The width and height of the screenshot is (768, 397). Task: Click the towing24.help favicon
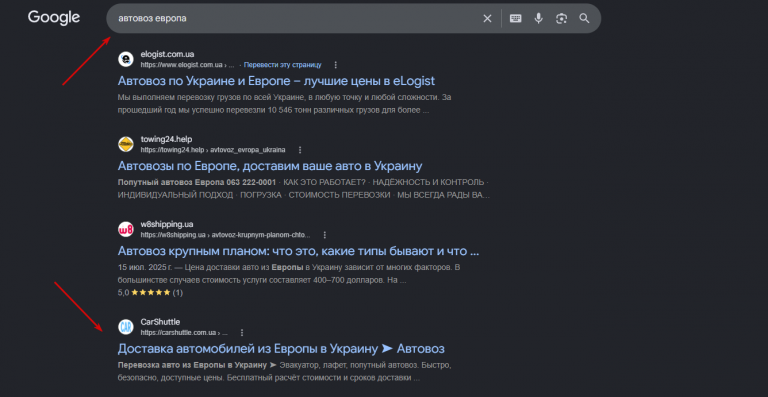click(126, 144)
